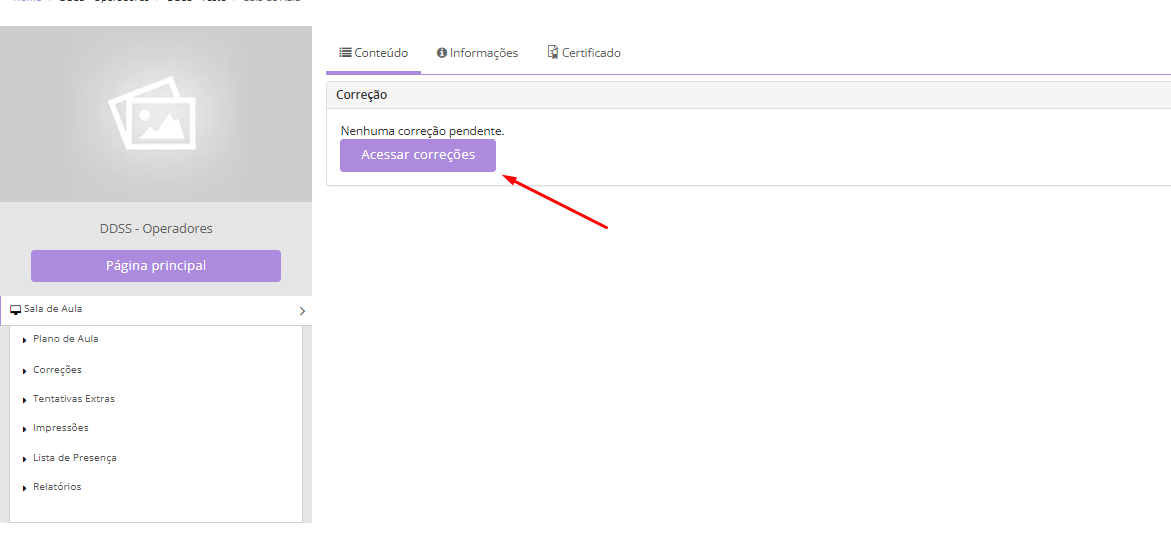1171x537 pixels.
Task: Click the DDSS - Teste breadcrumb link
Action: point(196,2)
